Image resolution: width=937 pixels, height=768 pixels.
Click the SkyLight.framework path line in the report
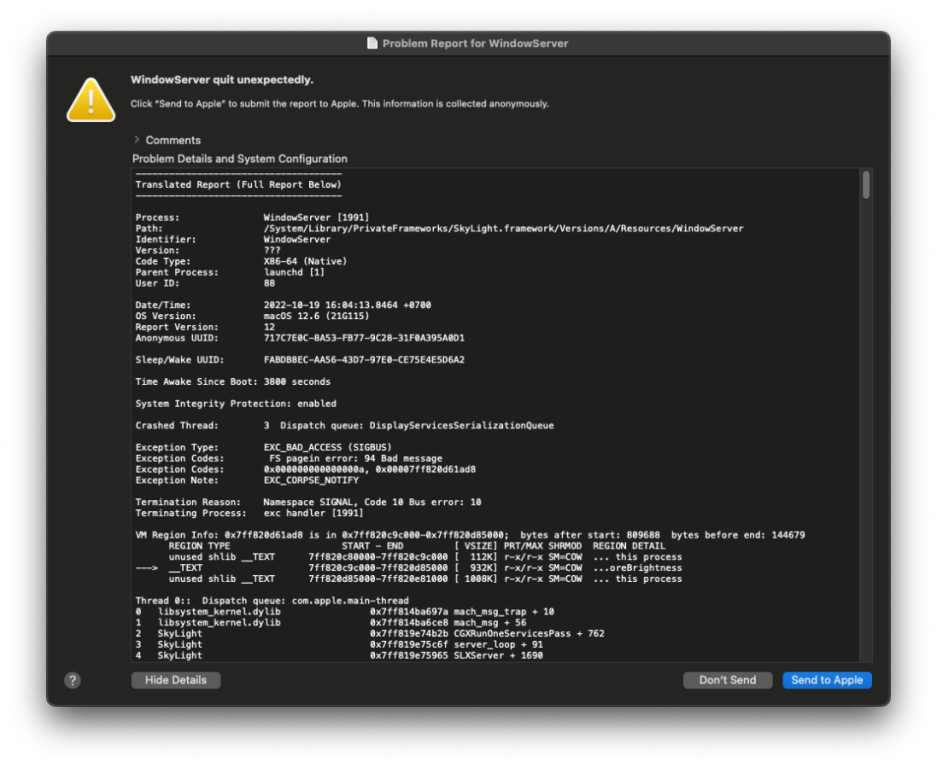click(x=503, y=228)
